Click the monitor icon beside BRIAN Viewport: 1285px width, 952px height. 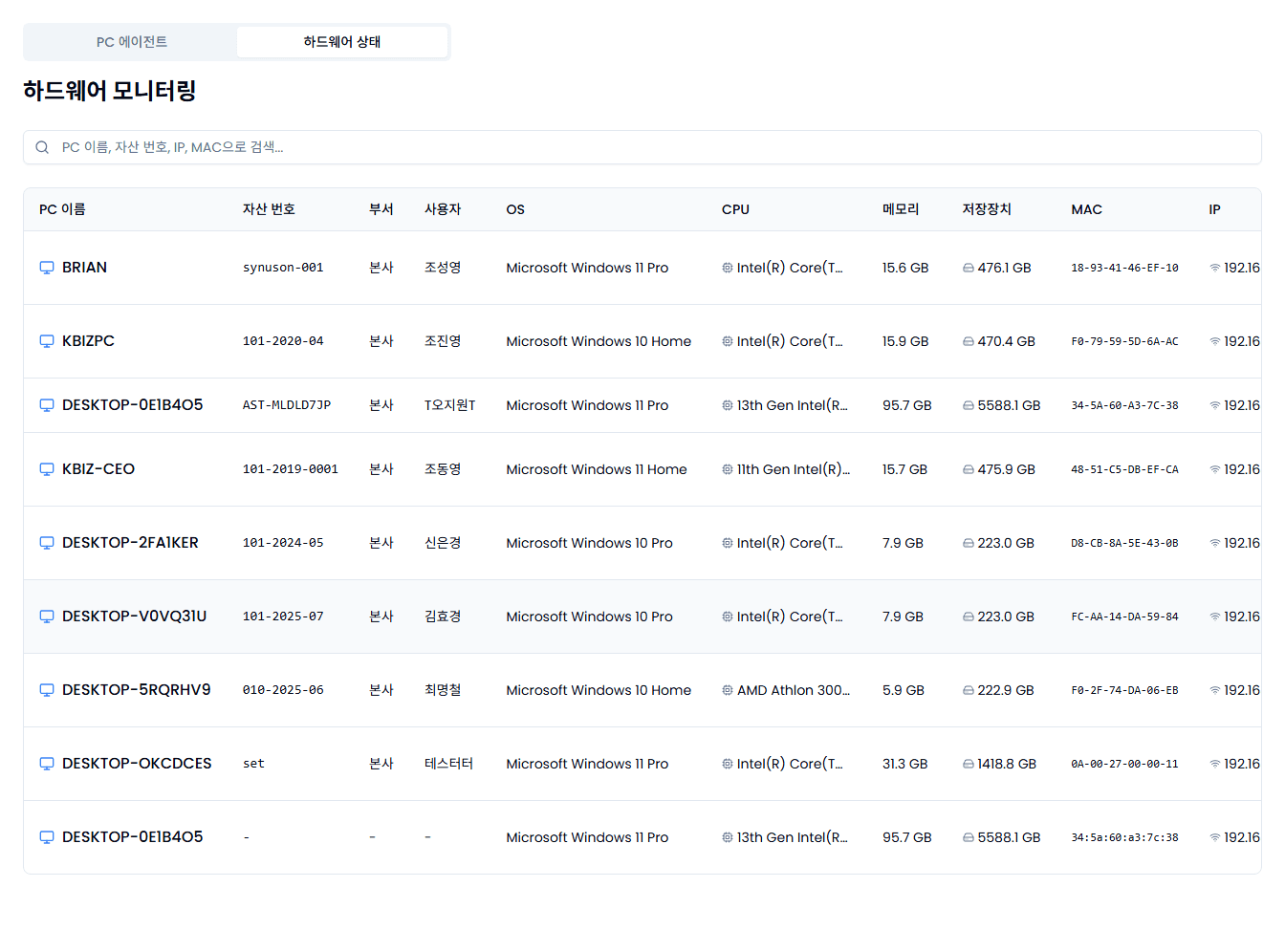tap(46, 268)
